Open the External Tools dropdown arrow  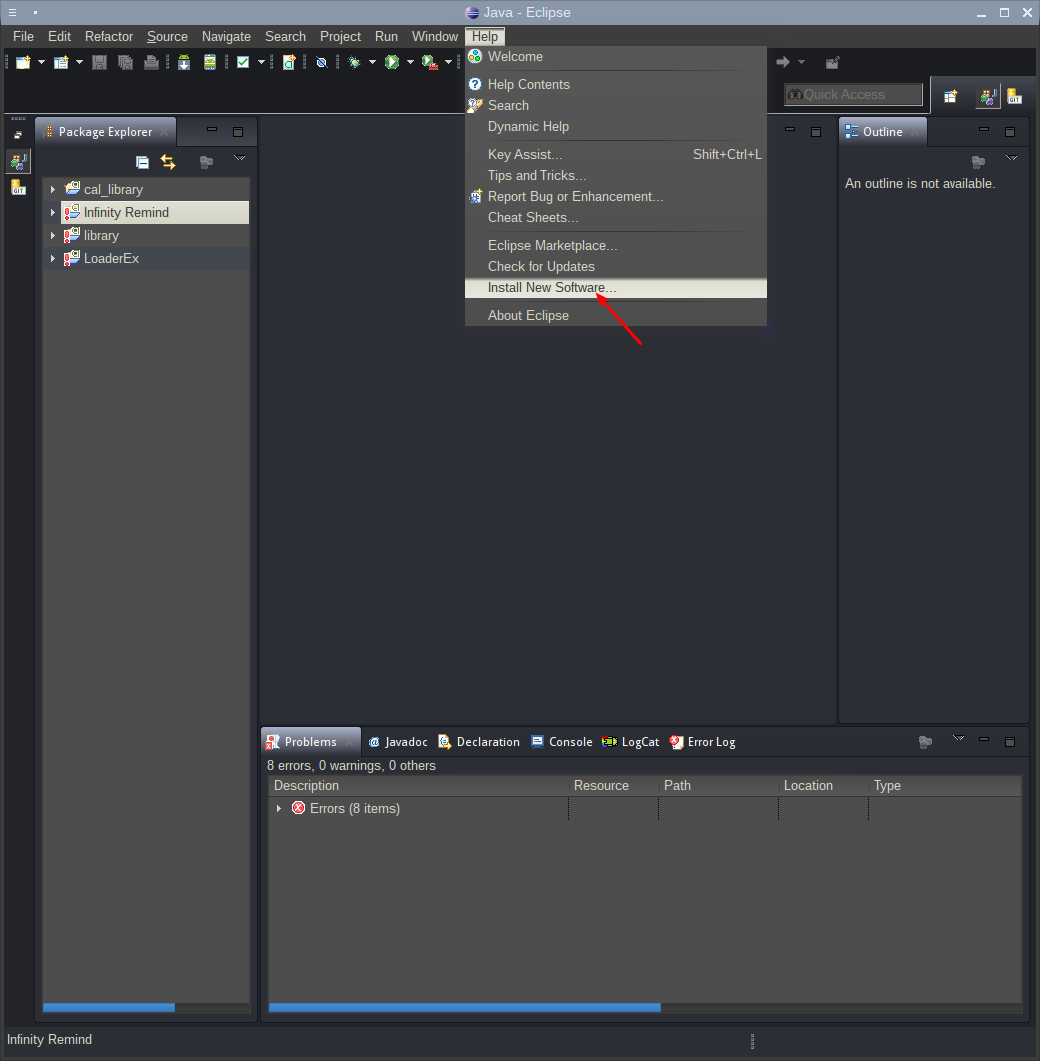[x=448, y=62]
